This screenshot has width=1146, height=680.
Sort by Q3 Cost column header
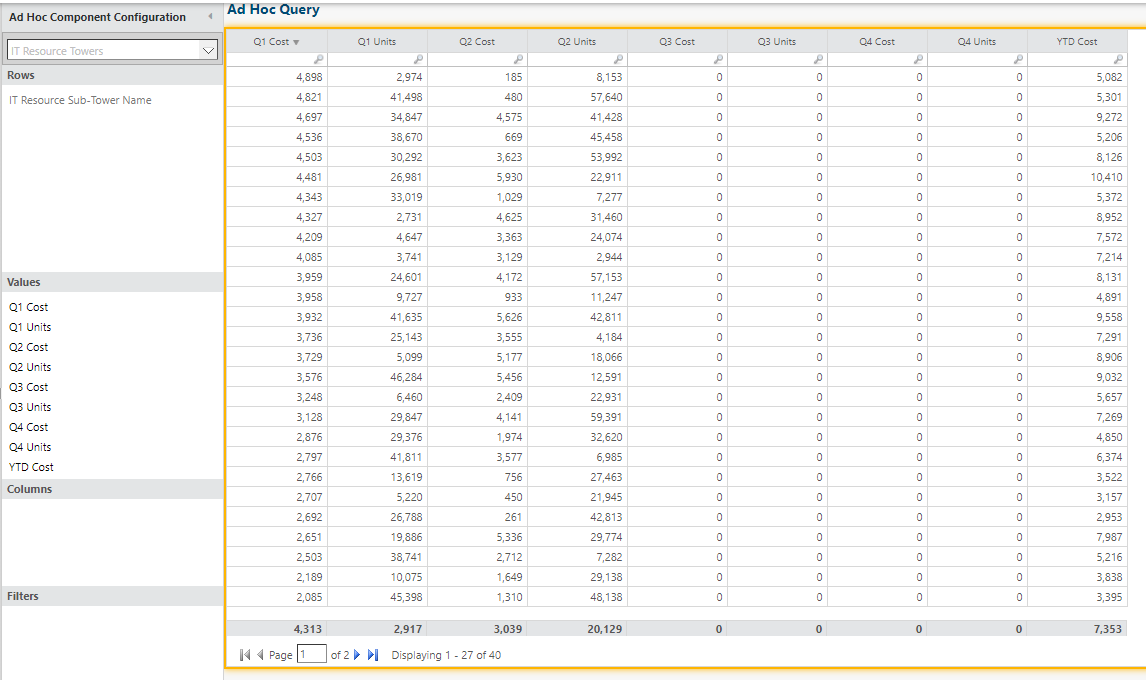(678, 42)
